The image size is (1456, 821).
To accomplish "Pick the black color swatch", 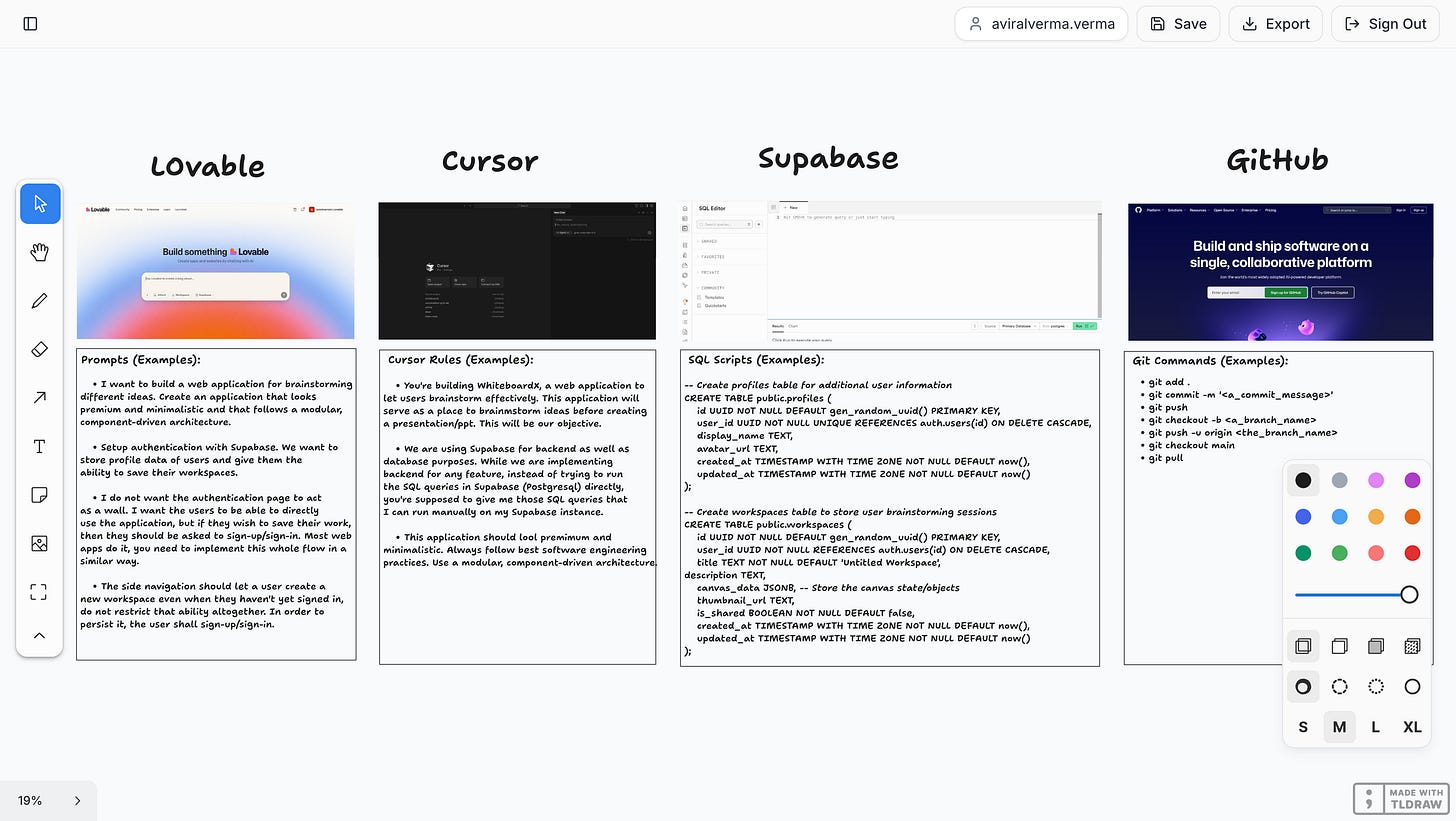I will [x=1303, y=480].
